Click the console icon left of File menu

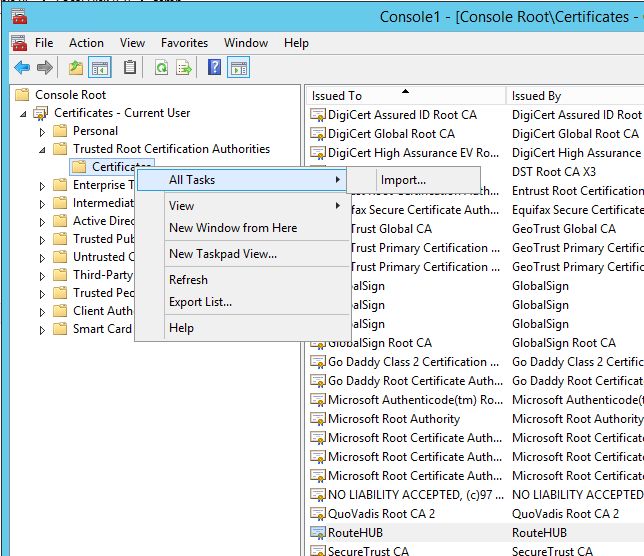[19, 43]
